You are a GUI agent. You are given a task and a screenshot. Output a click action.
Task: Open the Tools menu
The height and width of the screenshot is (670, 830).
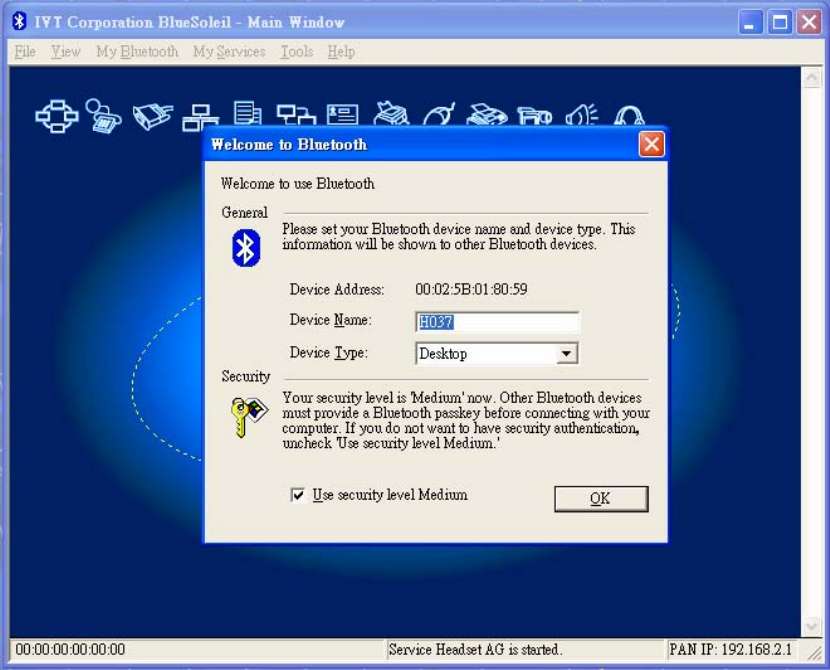[296, 51]
